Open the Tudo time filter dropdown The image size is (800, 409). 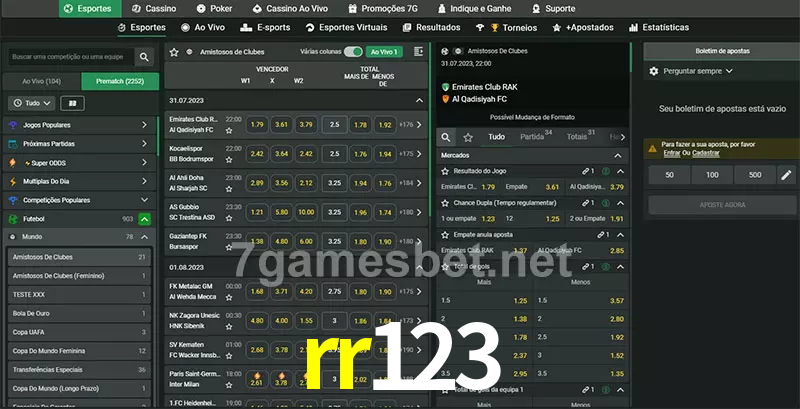pyautogui.click(x=31, y=103)
